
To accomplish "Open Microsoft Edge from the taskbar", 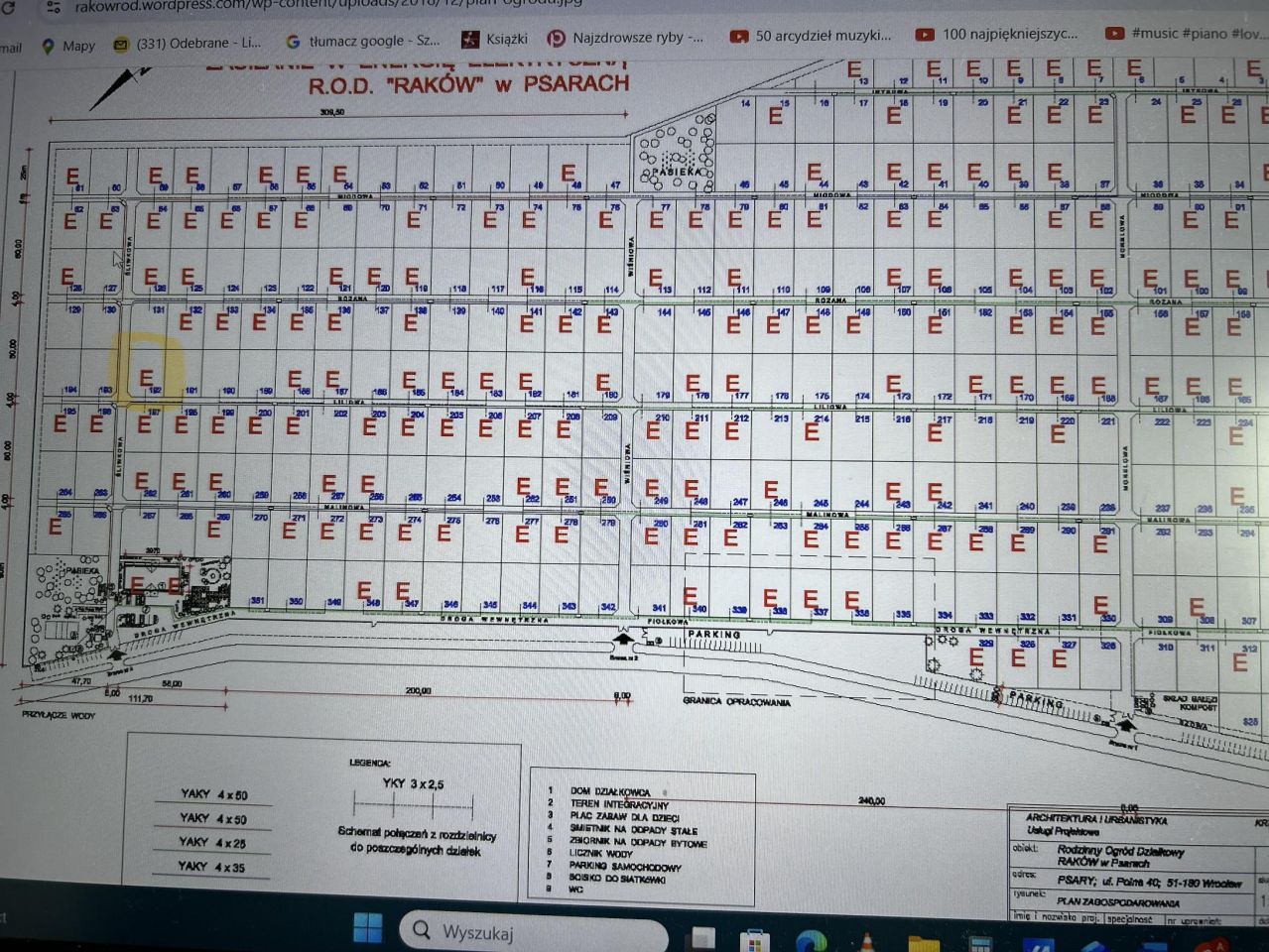I will (x=811, y=940).
